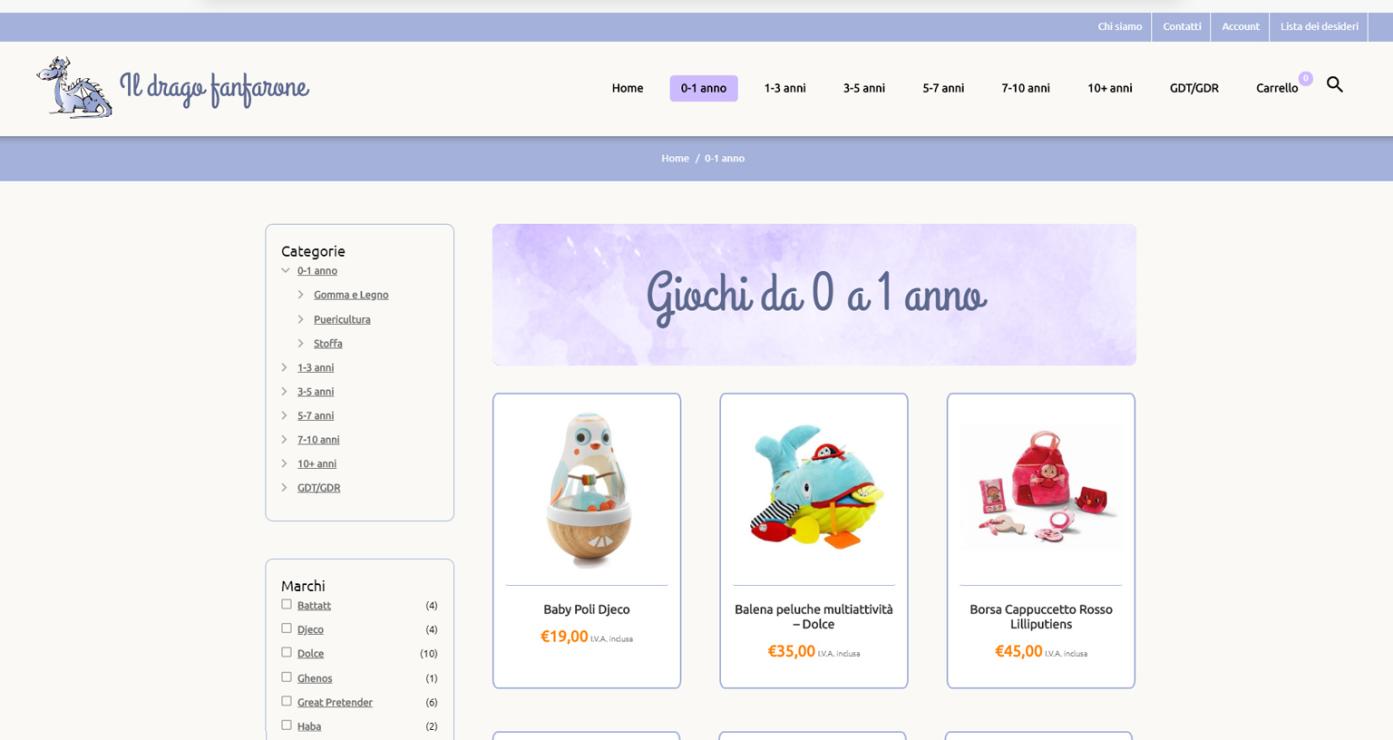Open Chi siamo top link

[1119, 27]
